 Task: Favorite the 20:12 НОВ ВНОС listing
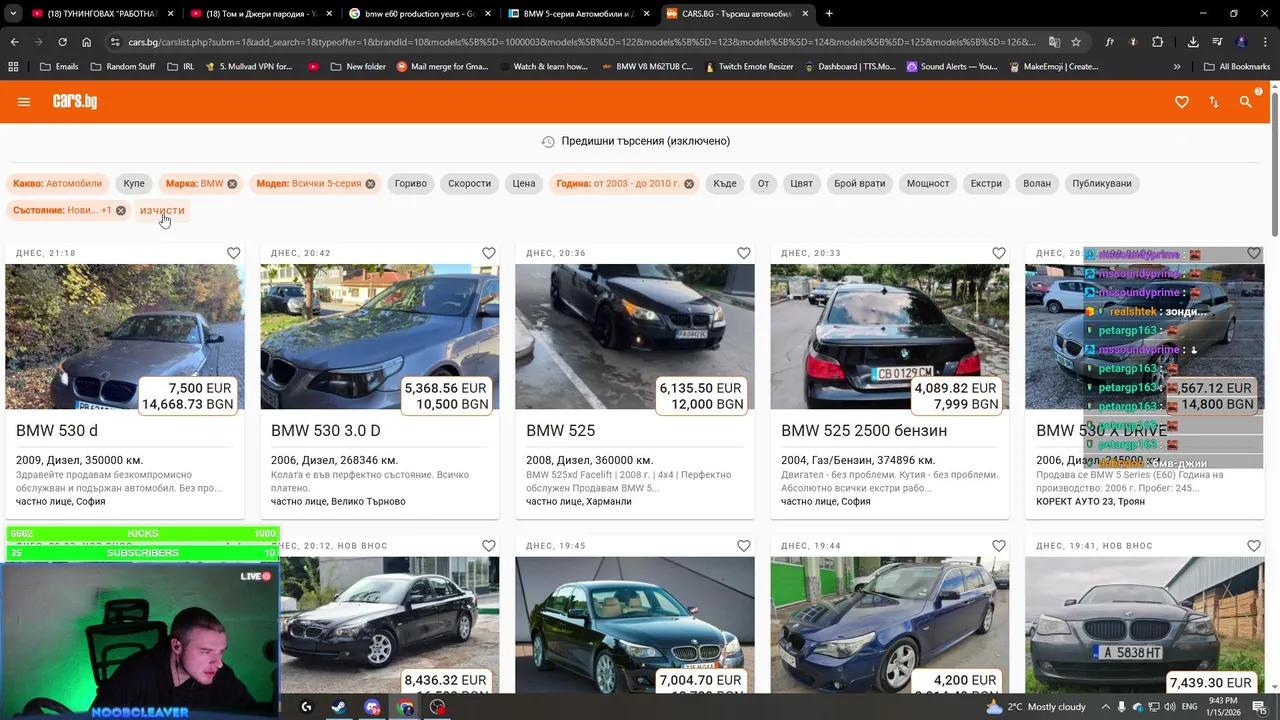(488, 546)
